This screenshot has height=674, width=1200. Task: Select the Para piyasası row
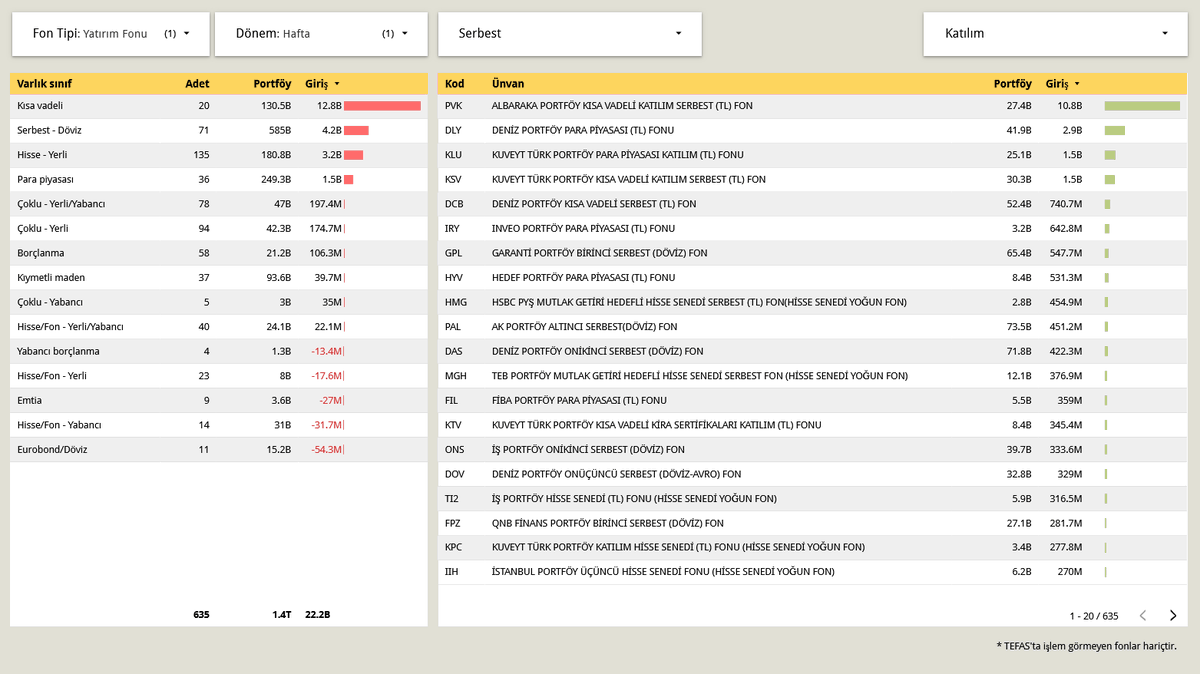[219, 179]
